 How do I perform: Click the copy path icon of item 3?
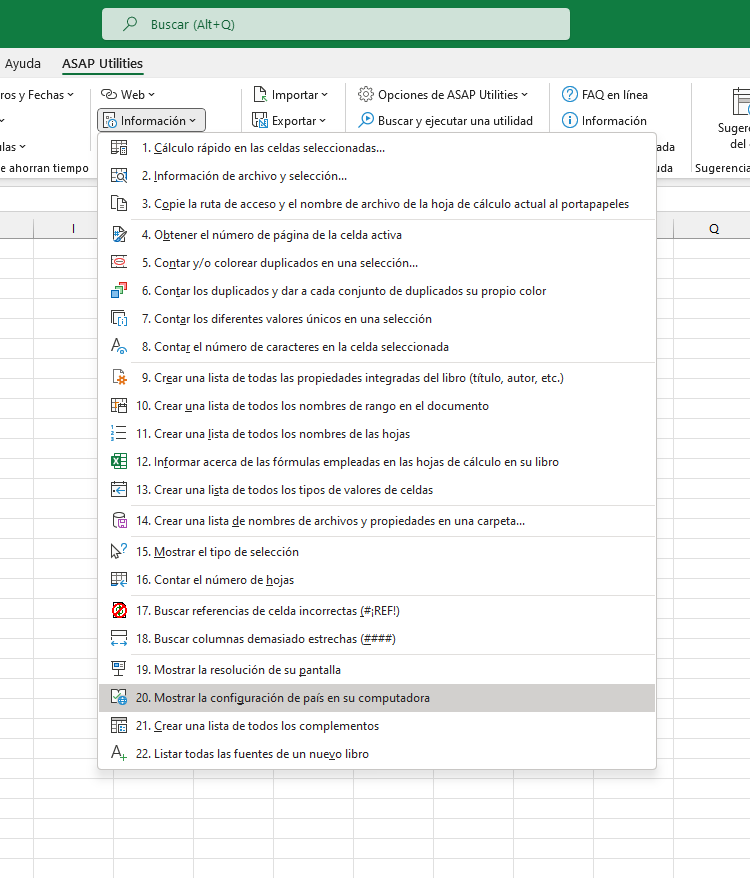tap(119, 204)
